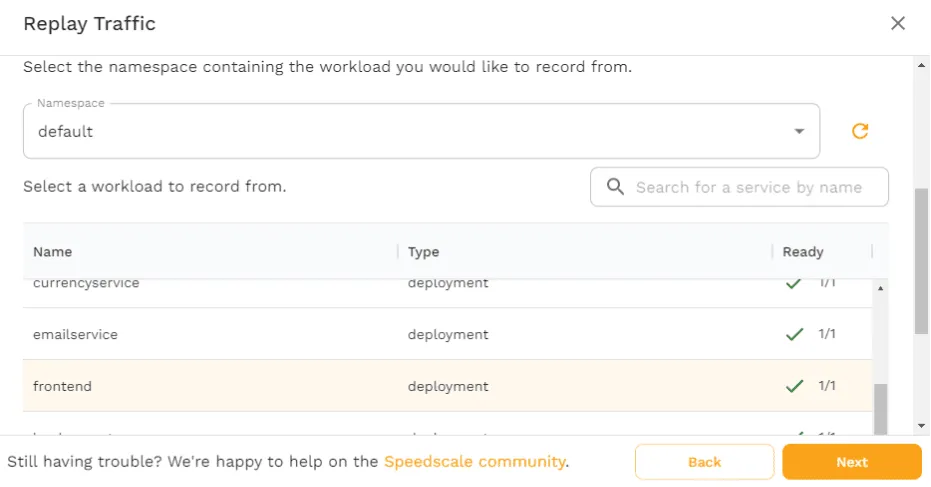The height and width of the screenshot is (487, 931).
Task: Click the green checkmark in emailservice row
Action: [794, 334]
